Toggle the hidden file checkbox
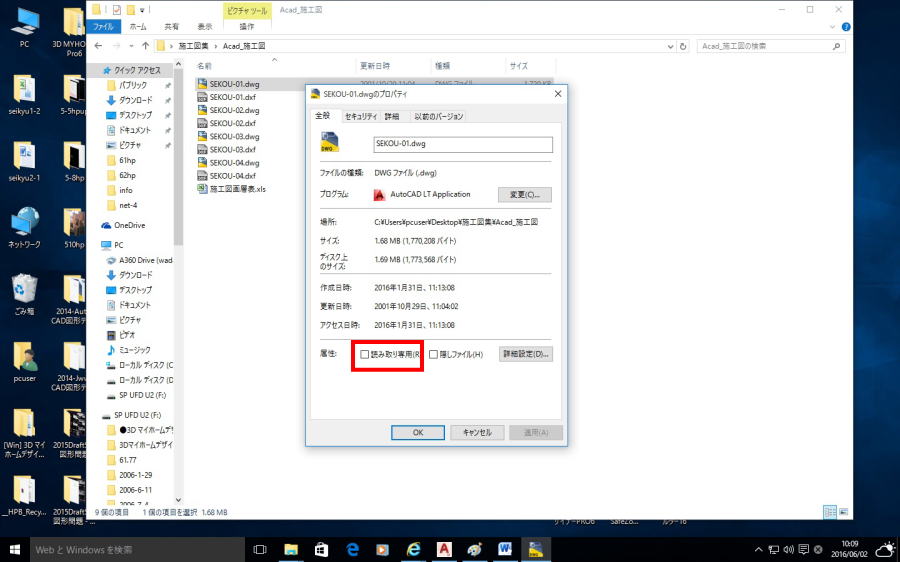The width and height of the screenshot is (900, 562). [433, 354]
